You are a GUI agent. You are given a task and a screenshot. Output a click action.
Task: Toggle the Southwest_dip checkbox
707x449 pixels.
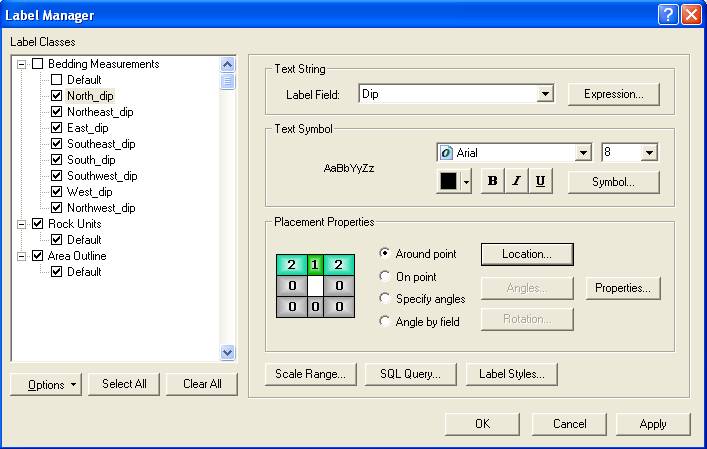(x=57, y=176)
